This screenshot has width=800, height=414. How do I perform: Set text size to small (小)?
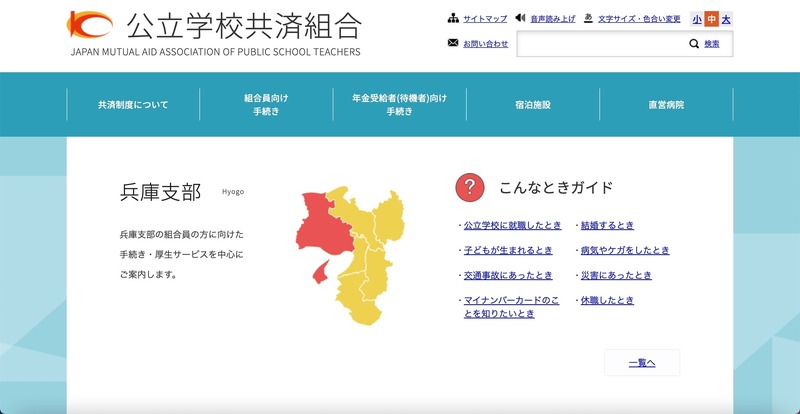coord(697,19)
